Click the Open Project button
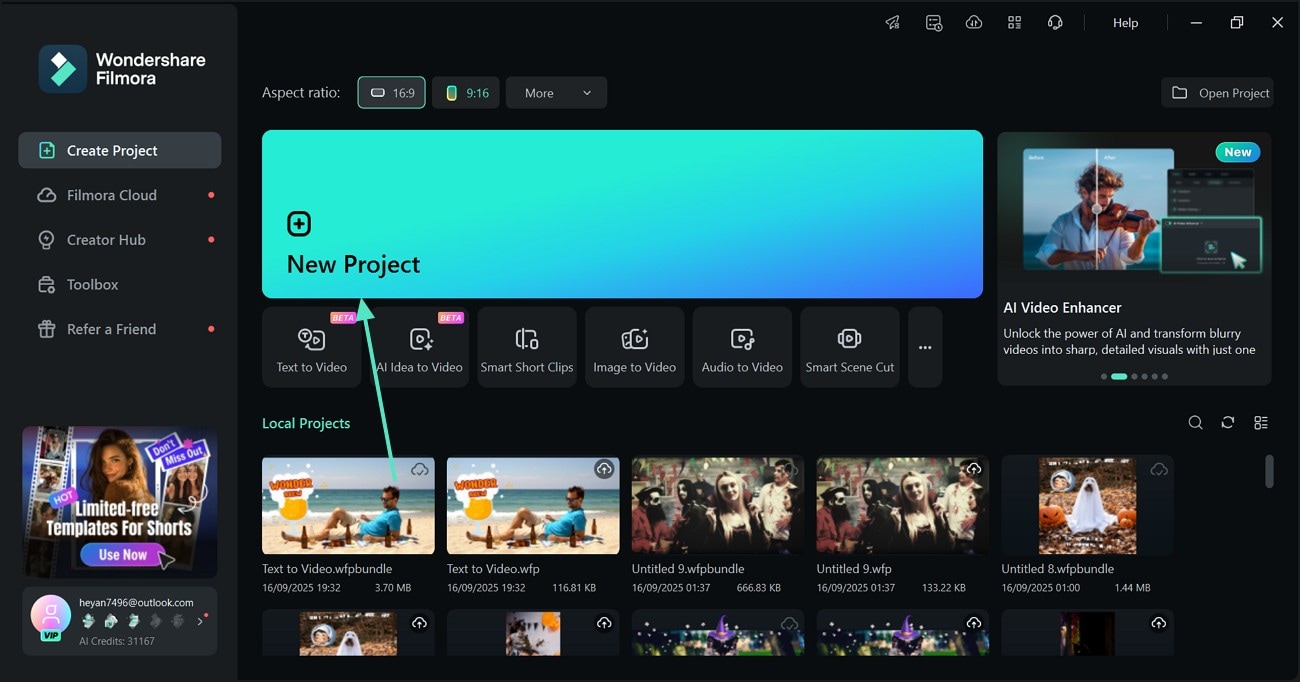 [x=1218, y=92]
